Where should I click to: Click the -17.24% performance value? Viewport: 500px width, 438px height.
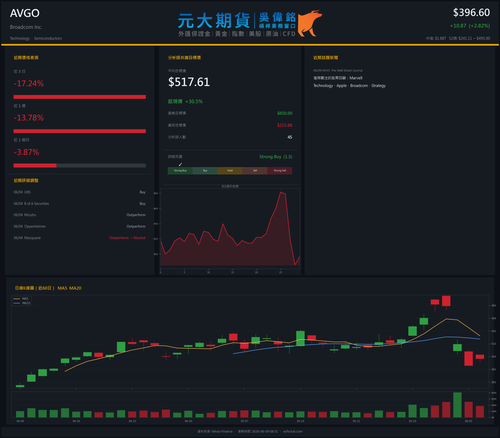point(29,83)
